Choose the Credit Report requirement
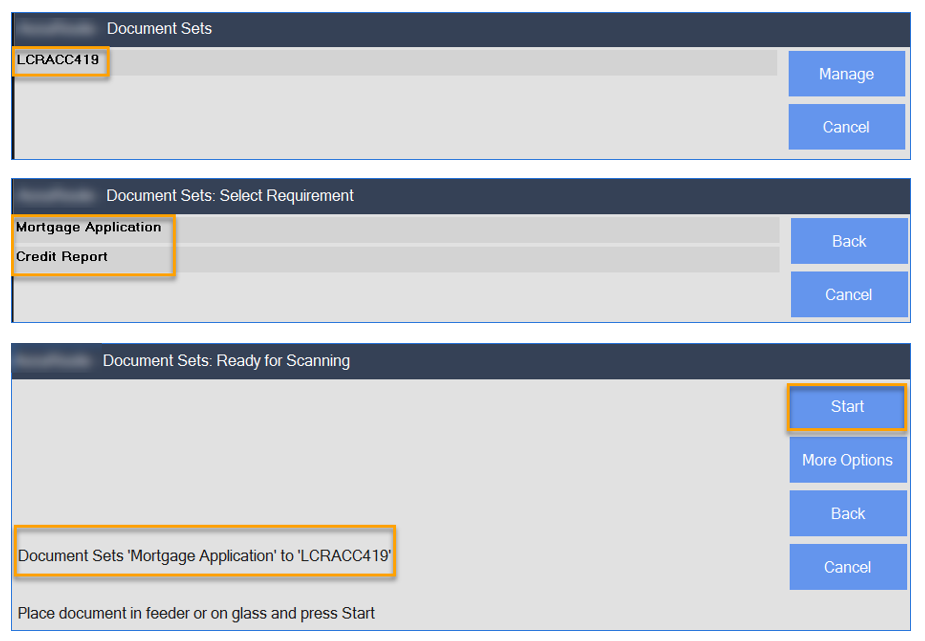This screenshot has height=641, width=925. click(396, 259)
